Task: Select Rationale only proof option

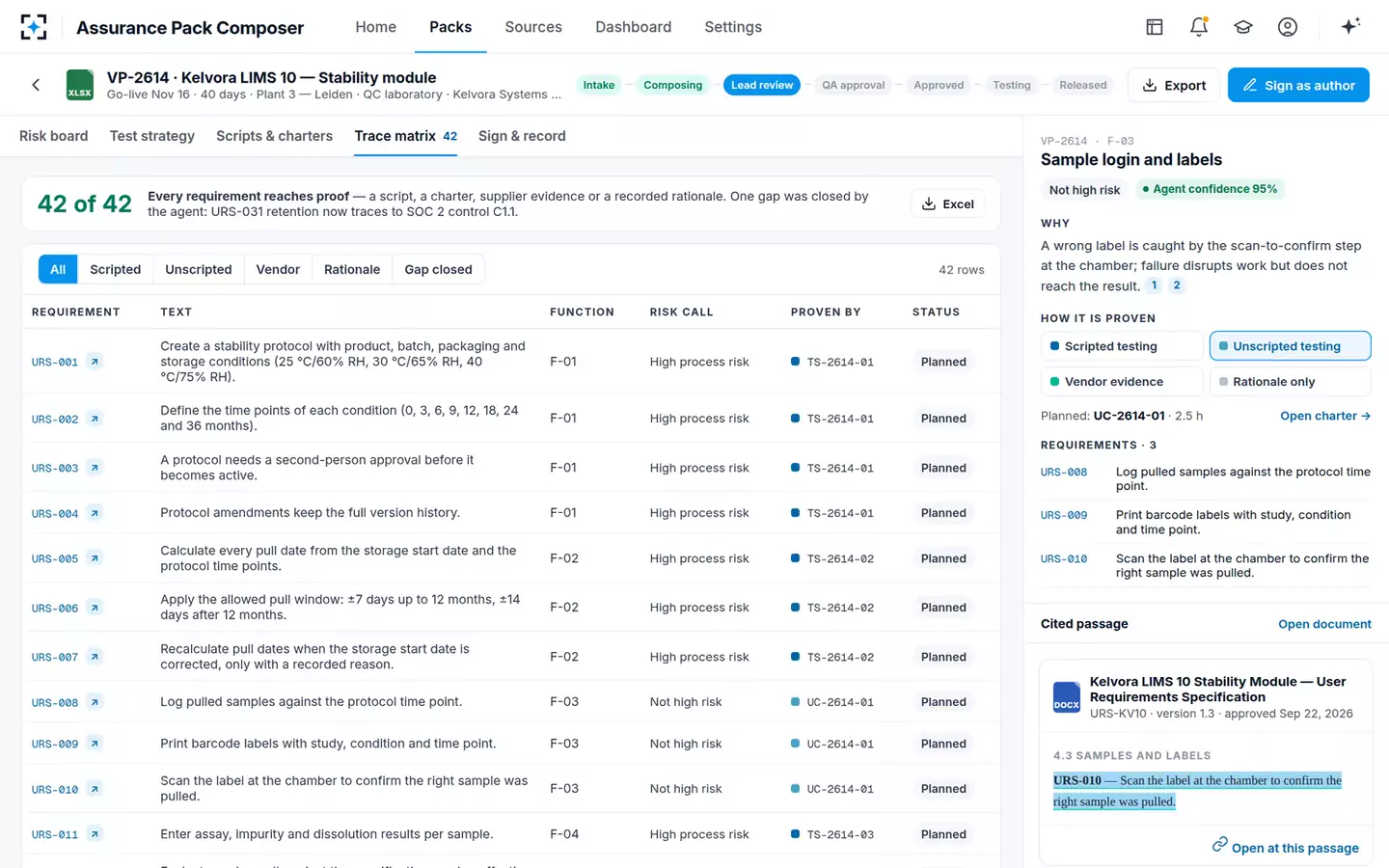Action: point(1290,382)
